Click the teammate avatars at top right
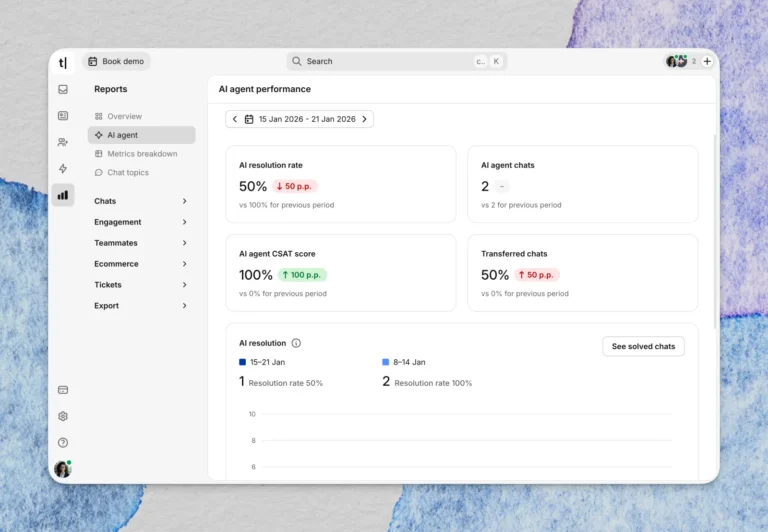Image resolution: width=768 pixels, height=532 pixels. click(676, 61)
